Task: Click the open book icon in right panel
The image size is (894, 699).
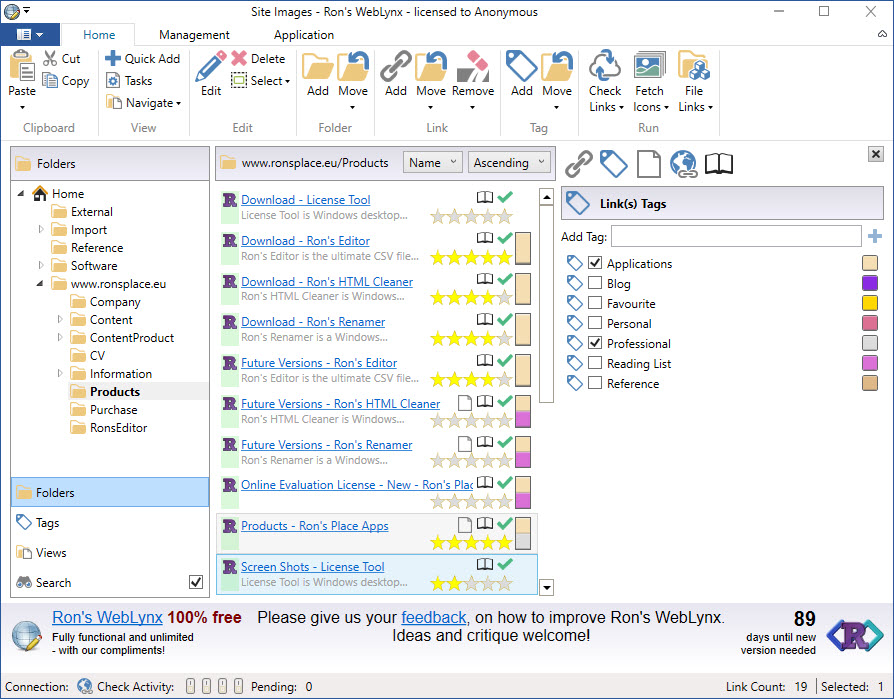Action: pyautogui.click(x=719, y=163)
